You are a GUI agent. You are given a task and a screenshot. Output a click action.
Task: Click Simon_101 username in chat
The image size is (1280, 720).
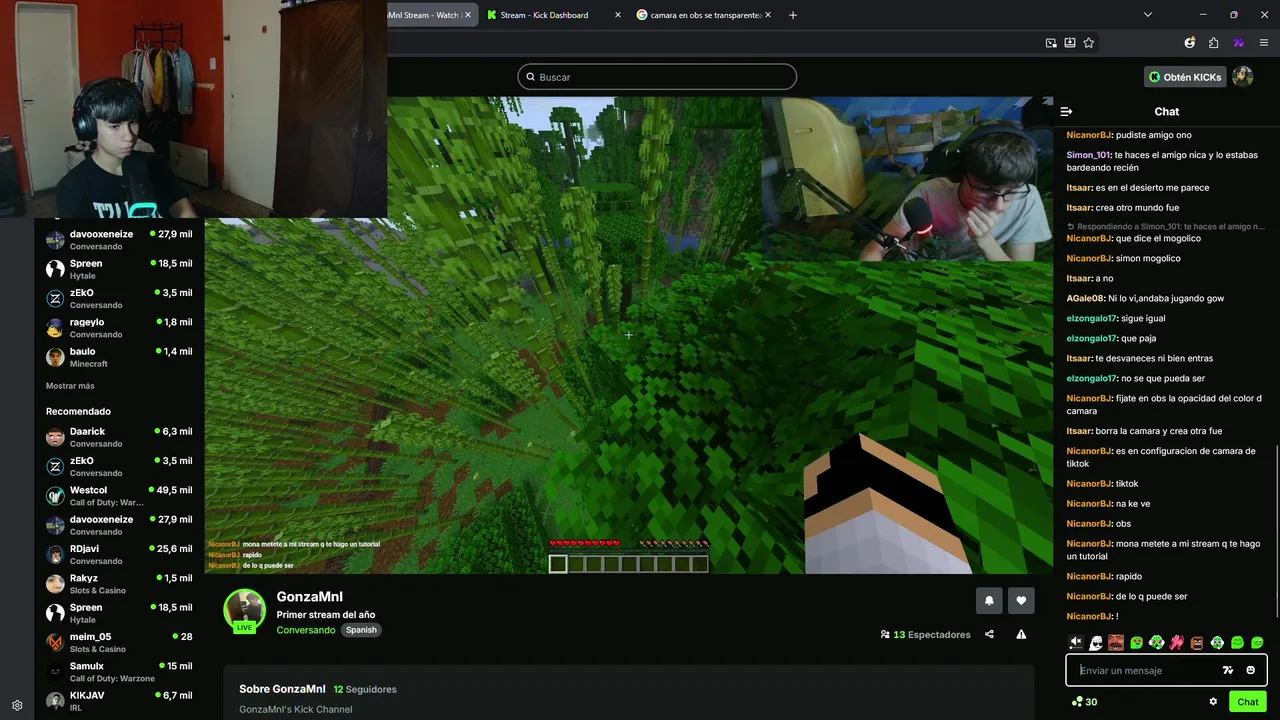click(1088, 155)
